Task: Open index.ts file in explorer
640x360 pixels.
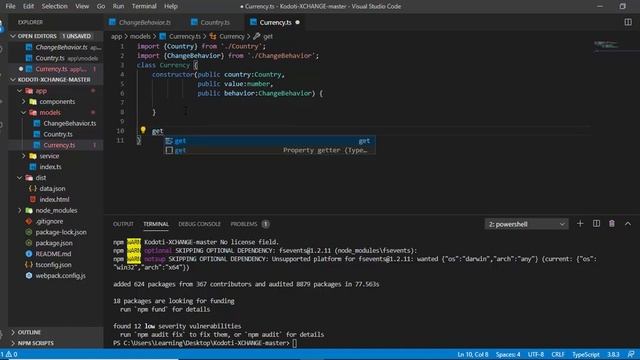Action: [50, 167]
